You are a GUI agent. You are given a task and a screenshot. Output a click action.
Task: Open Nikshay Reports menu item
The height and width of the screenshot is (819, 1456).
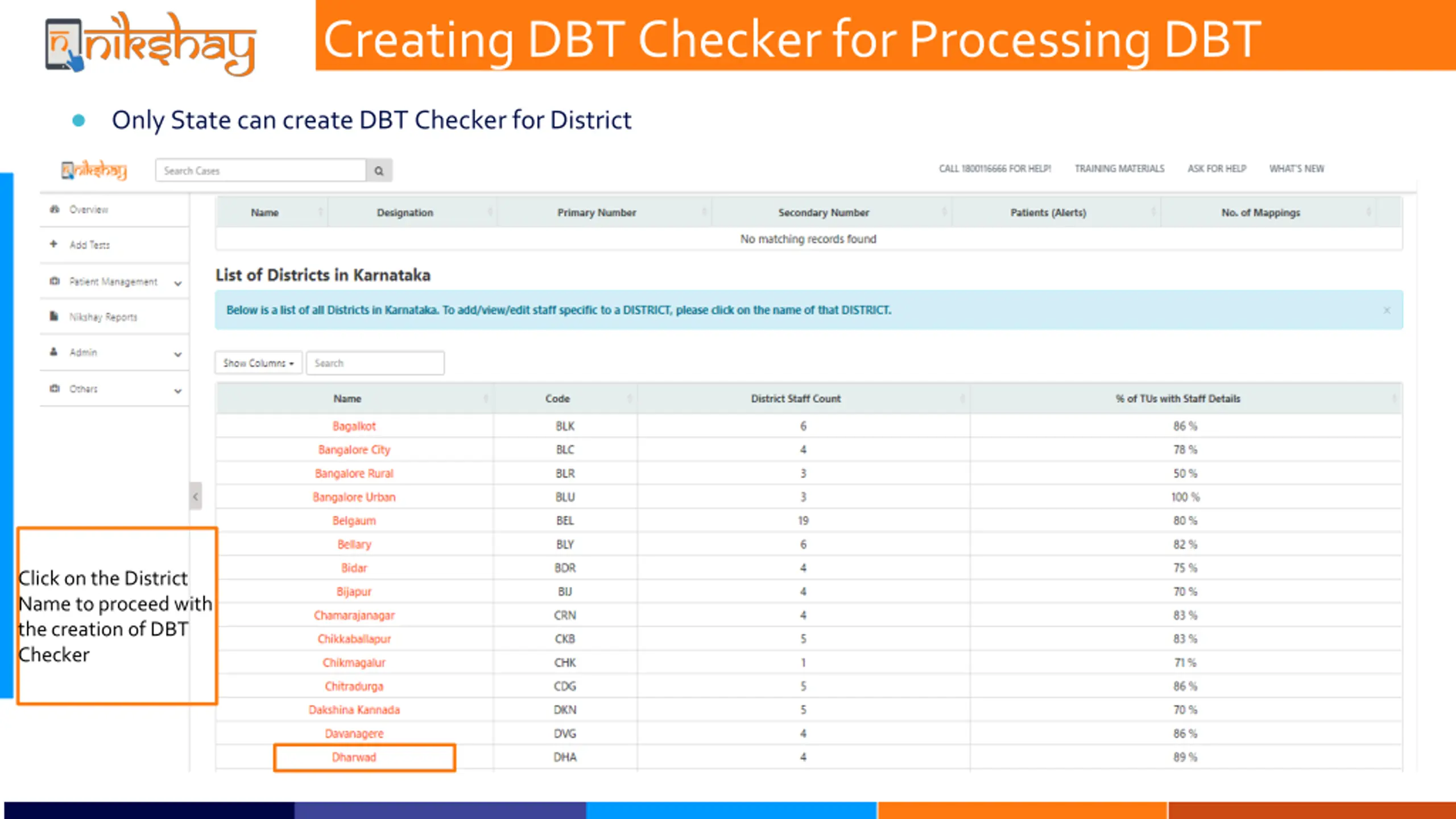pos(104,317)
